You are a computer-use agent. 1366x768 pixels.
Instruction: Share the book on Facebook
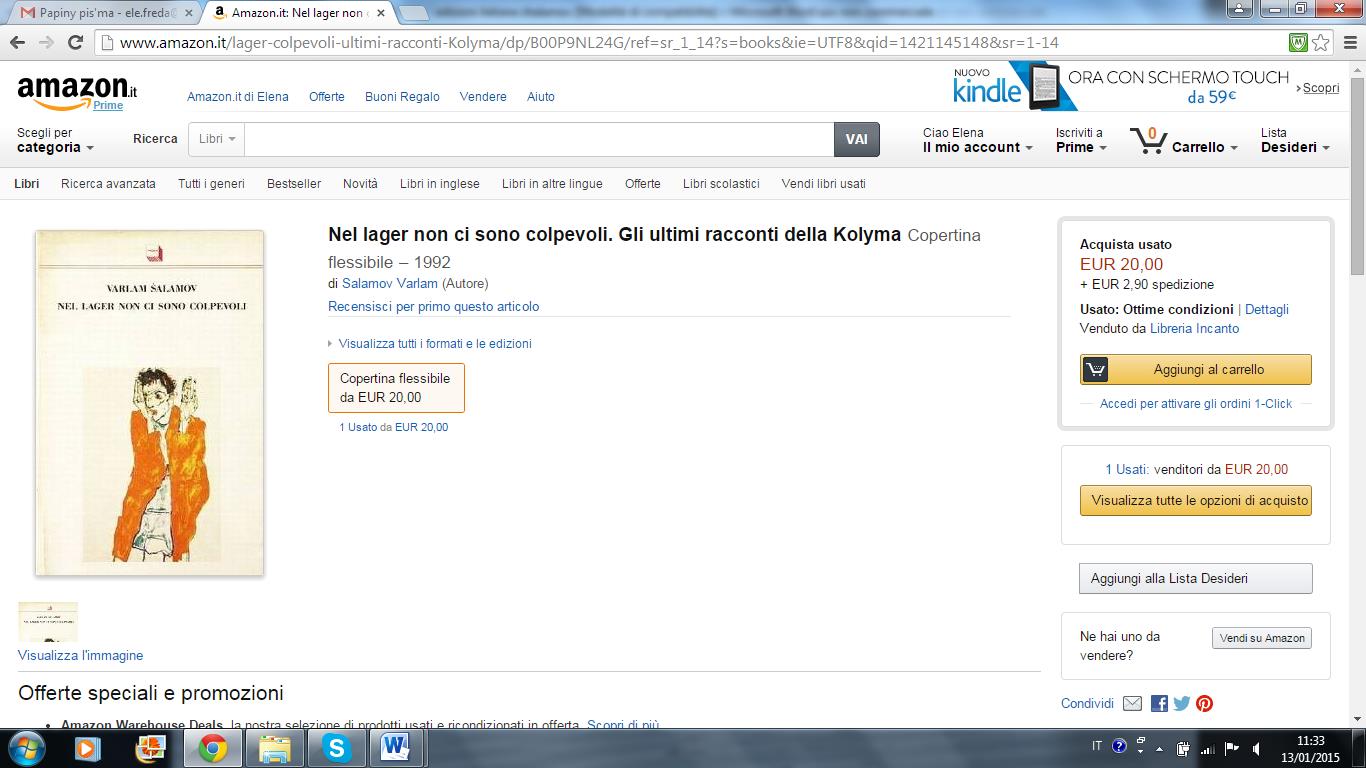coord(1159,703)
